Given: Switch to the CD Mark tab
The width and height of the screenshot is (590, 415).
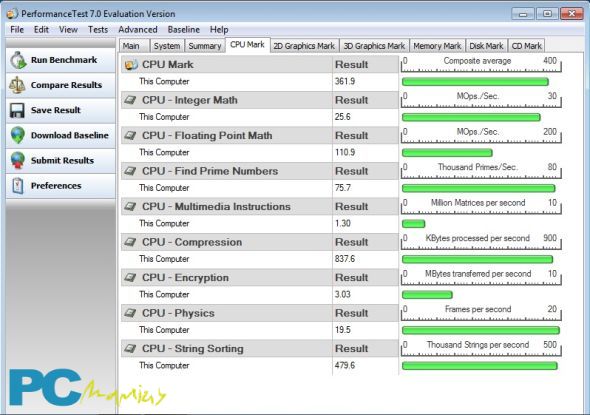Looking at the screenshot, I should click(x=526, y=46).
